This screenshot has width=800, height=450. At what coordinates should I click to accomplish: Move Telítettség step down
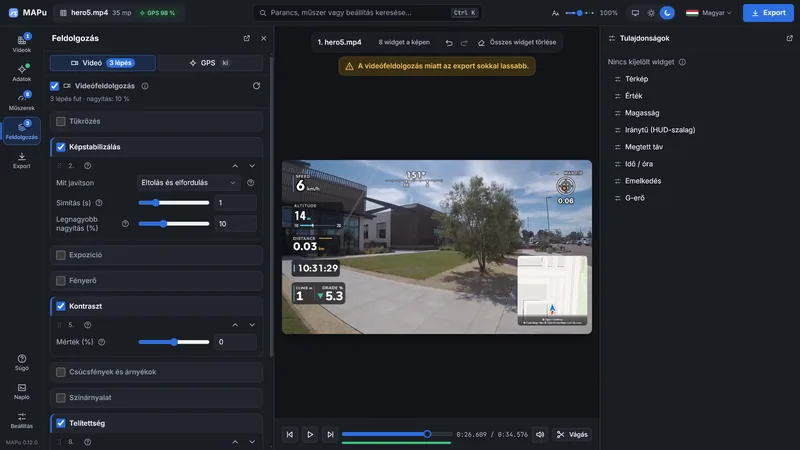252,442
